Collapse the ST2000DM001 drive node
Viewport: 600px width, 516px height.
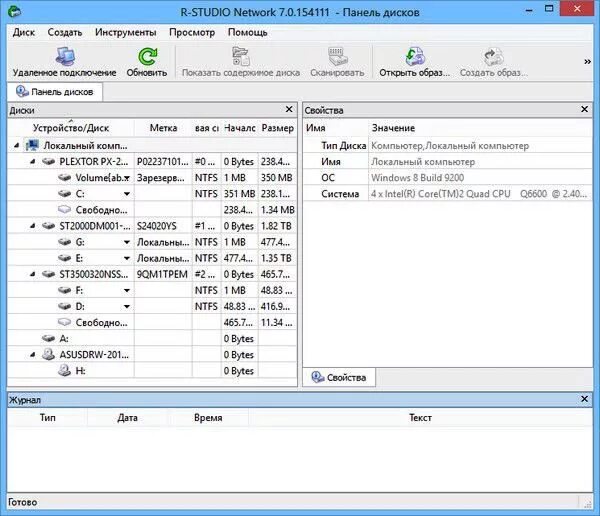[x=33, y=226]
